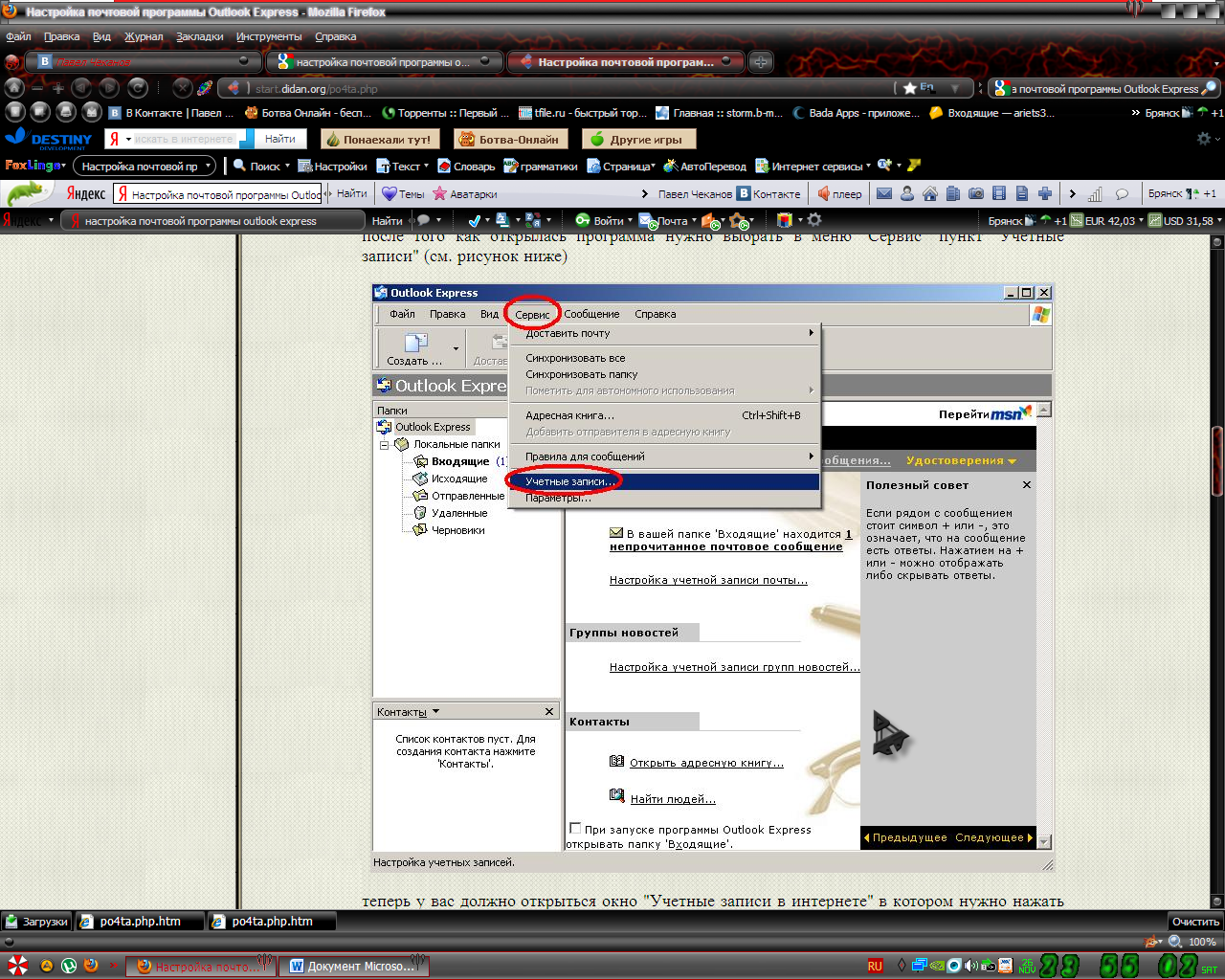The width and height of the screenshot is (1225, 980).
Task: Expand FoxLingo text combo box
Action: click(x=208, y=166)
